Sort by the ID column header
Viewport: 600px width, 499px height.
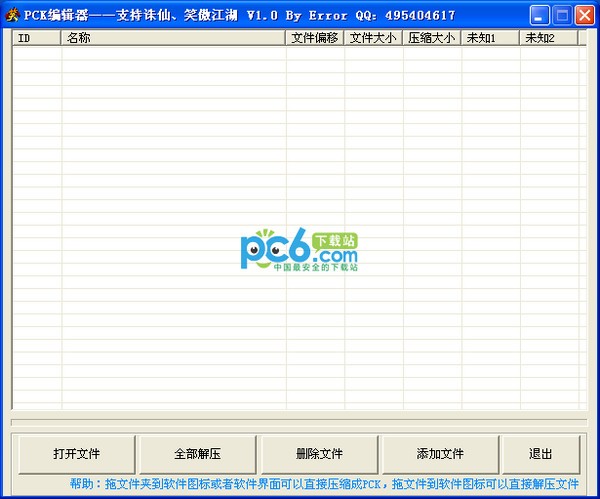[37, 38]
